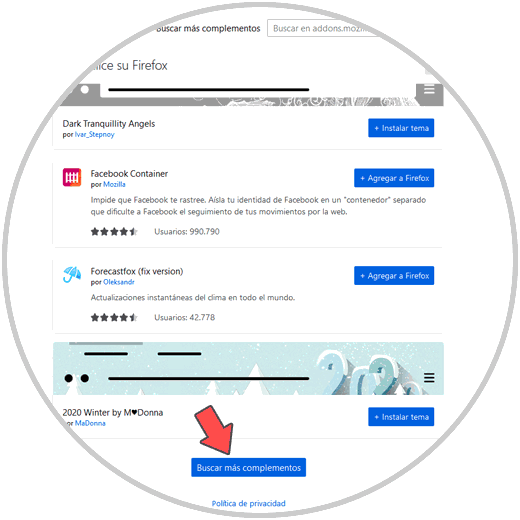Open the Política de privacidad link
This screenshot has height=520, width=520.
(x=249, y=503)
